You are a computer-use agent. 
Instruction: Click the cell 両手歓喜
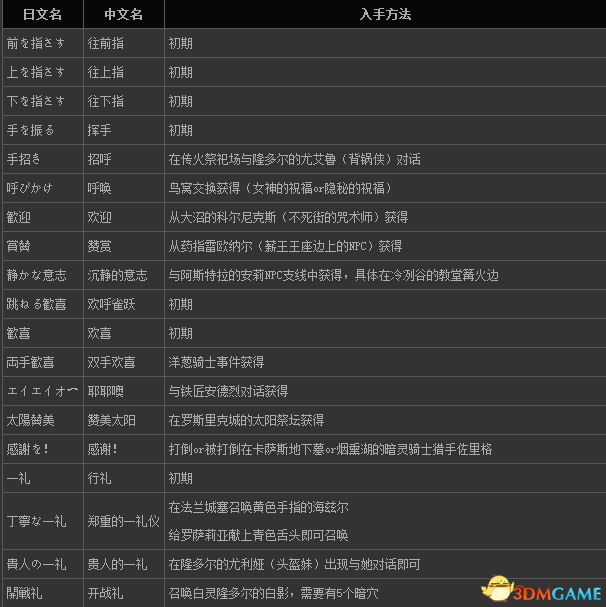click(43, 362)
